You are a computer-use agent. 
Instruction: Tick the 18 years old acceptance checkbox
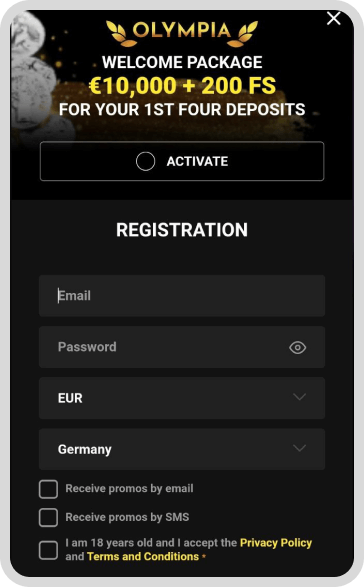point(48,550)
